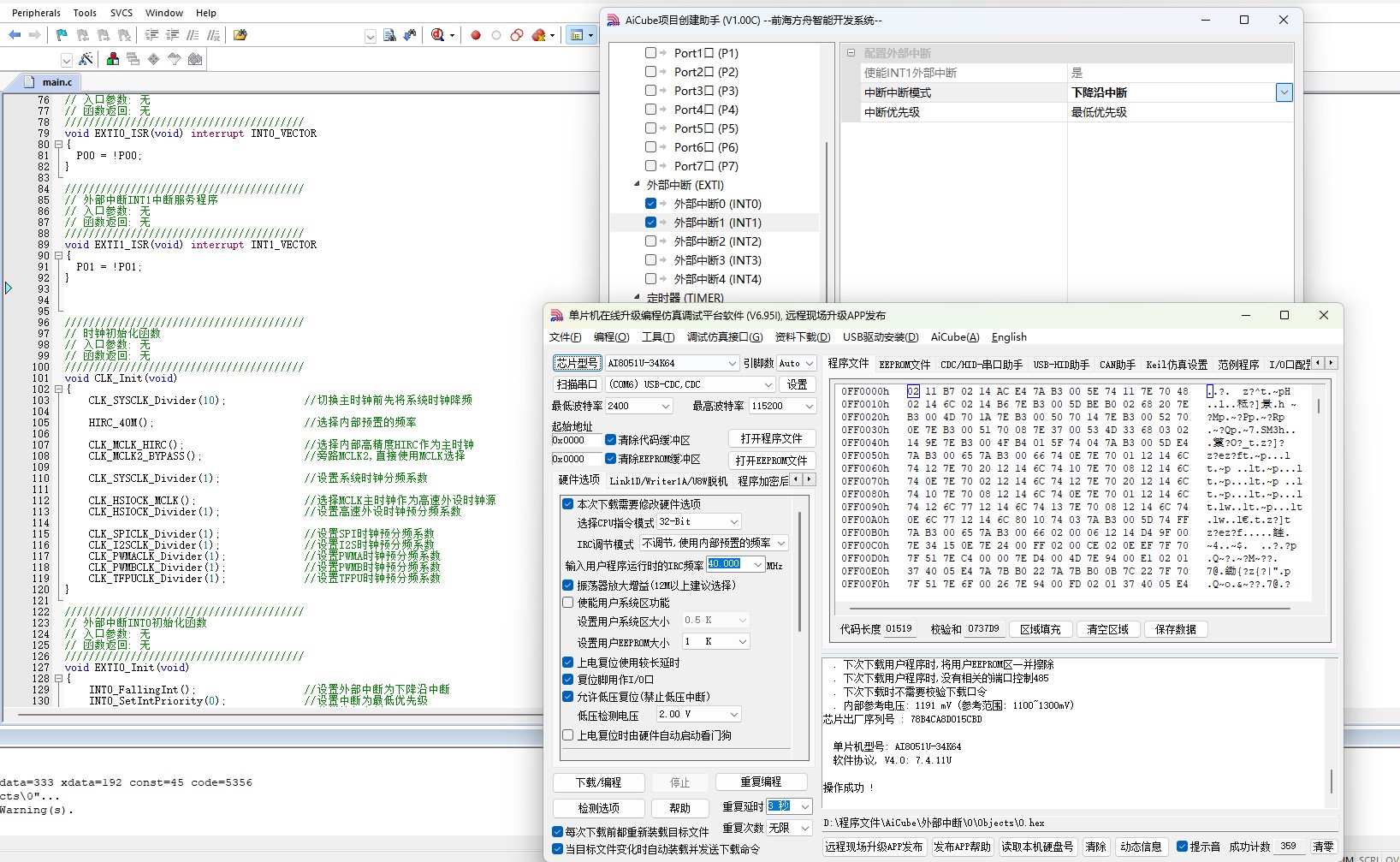Enable the 外部中断2 (INT2) checkbox
The height and width of the screenshot is (862, 1400).
[651, 241]
